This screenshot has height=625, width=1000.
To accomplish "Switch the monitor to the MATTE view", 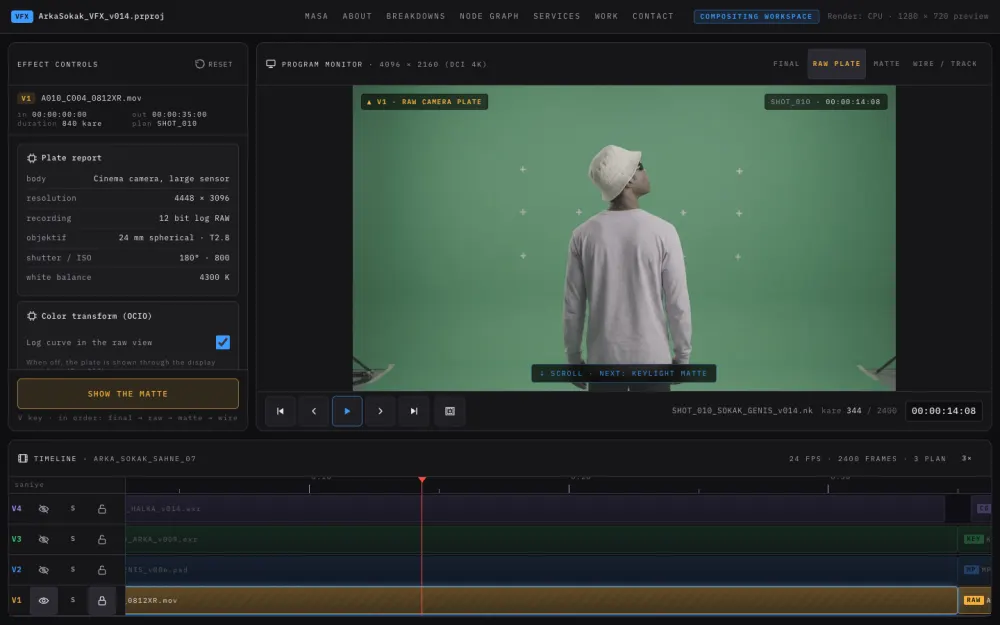I will point(886,64).
